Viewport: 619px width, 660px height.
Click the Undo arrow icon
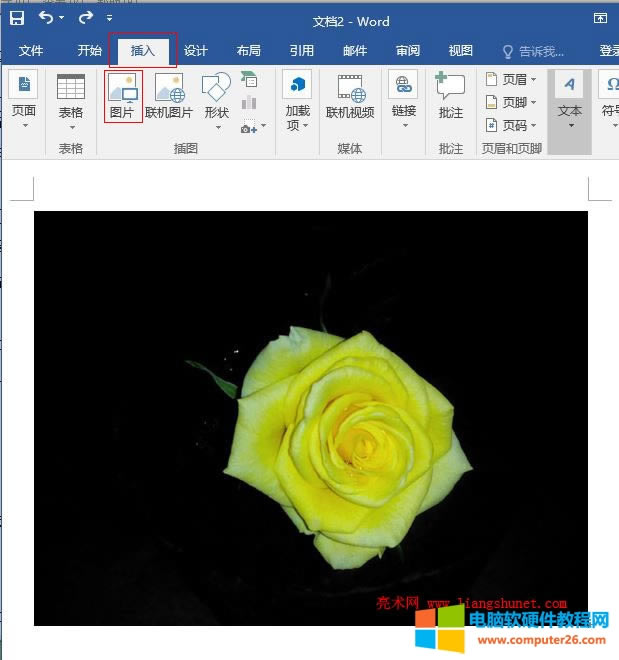[47, 18]
